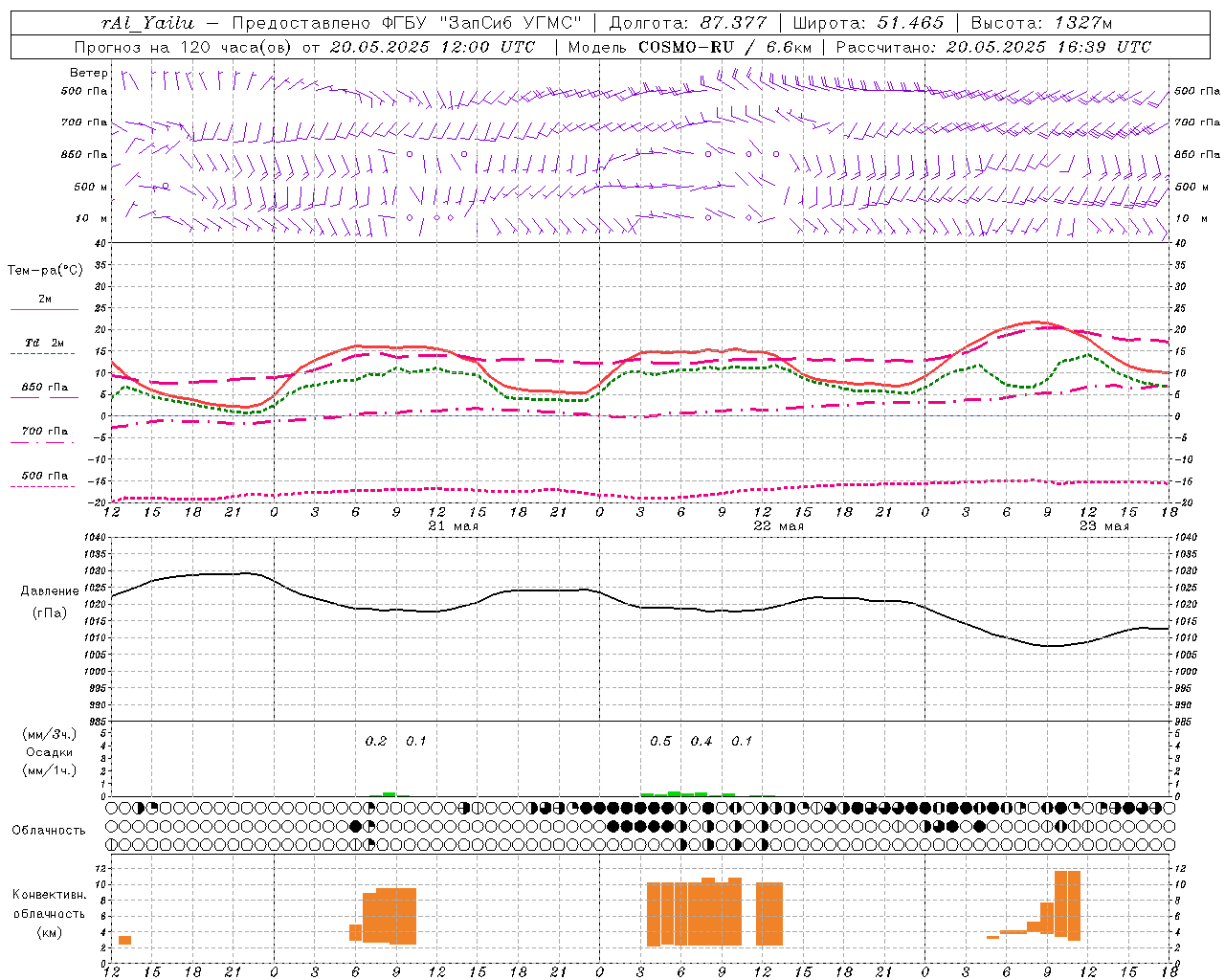The width and height of the screenshot is (1225, 980).
Task: Click the 700 гПа temperature legend entry
Action: 44,432
